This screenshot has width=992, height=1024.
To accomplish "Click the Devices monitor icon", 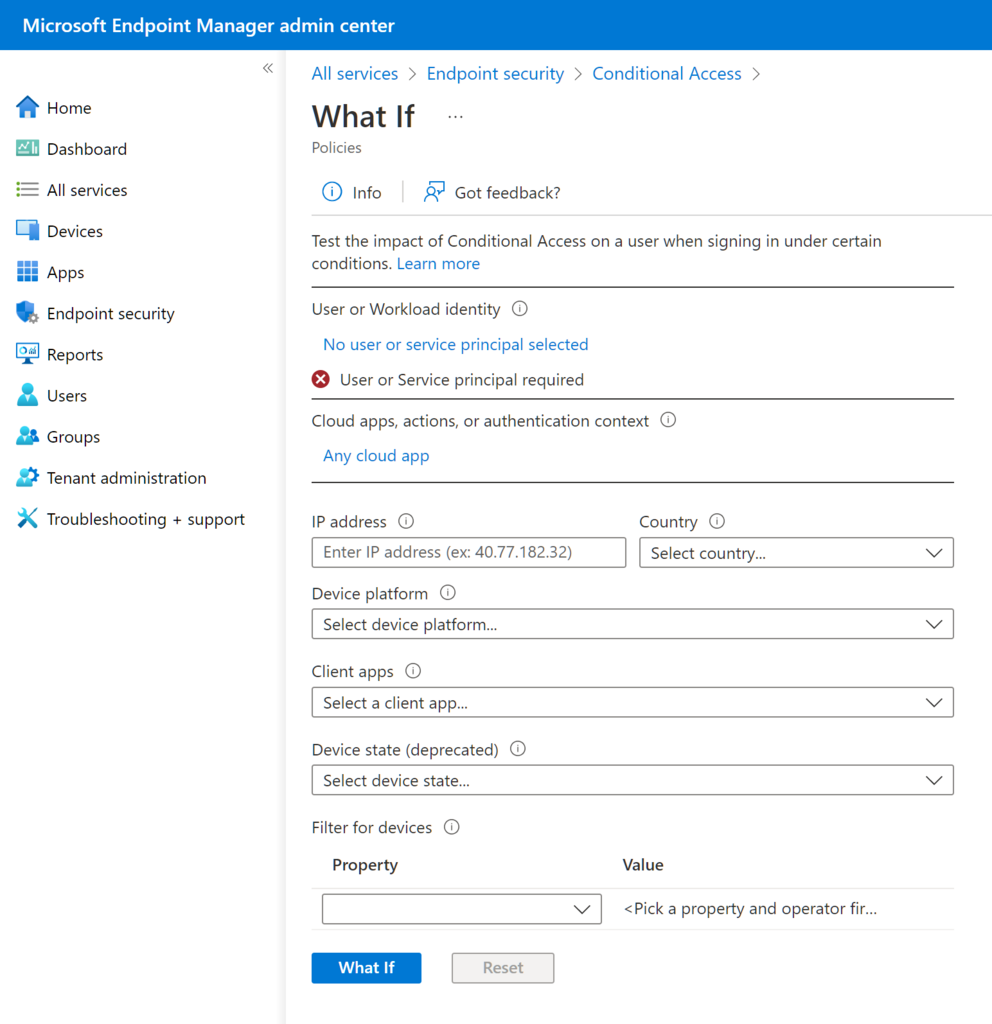I will tap(27, 231).
